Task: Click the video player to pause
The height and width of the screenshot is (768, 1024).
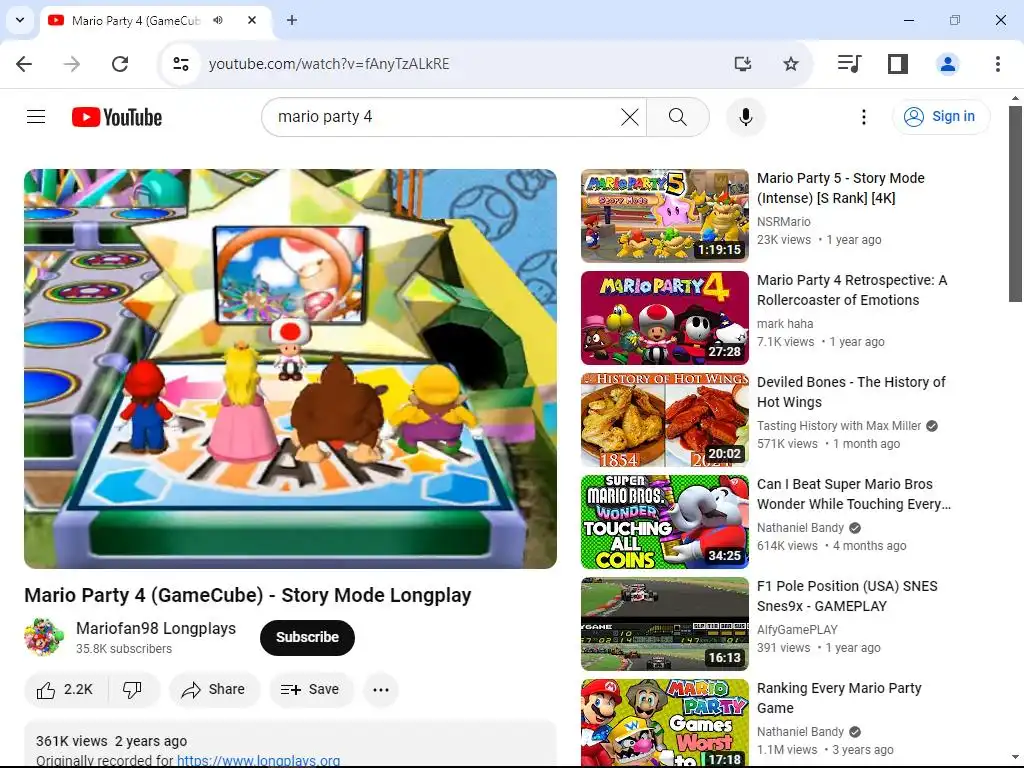Action: tap(291, 369)
